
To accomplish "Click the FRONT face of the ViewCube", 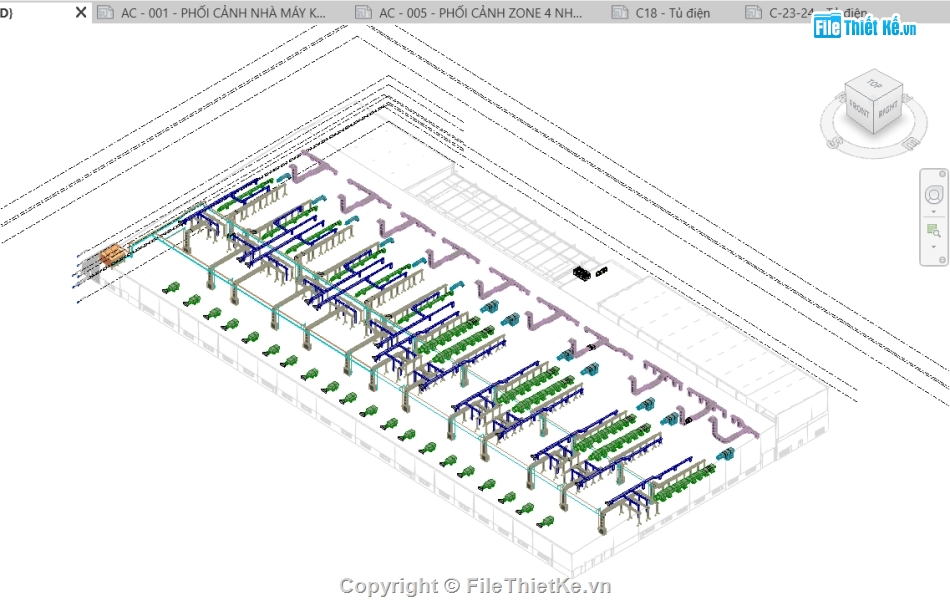I will click(859, 109).
